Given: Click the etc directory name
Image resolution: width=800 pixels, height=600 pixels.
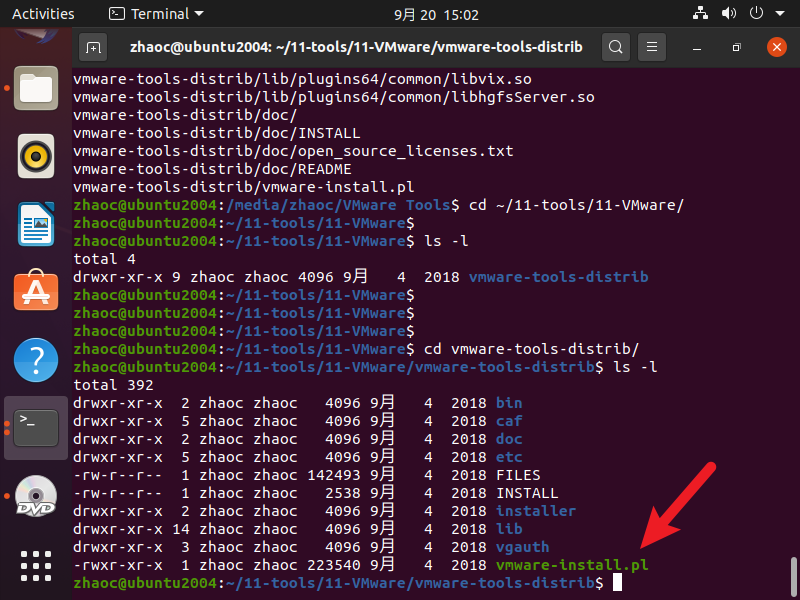Looking at the screenshot, I should (509, 457).
